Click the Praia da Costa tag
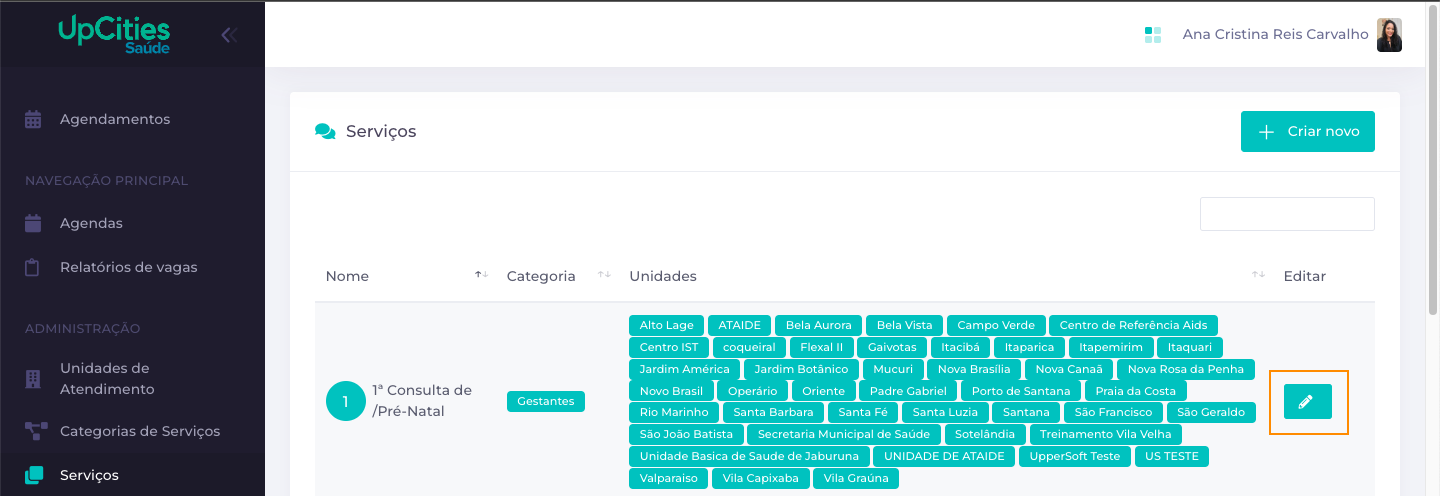The image size is (1440, 496). [x=1136, y=391]
